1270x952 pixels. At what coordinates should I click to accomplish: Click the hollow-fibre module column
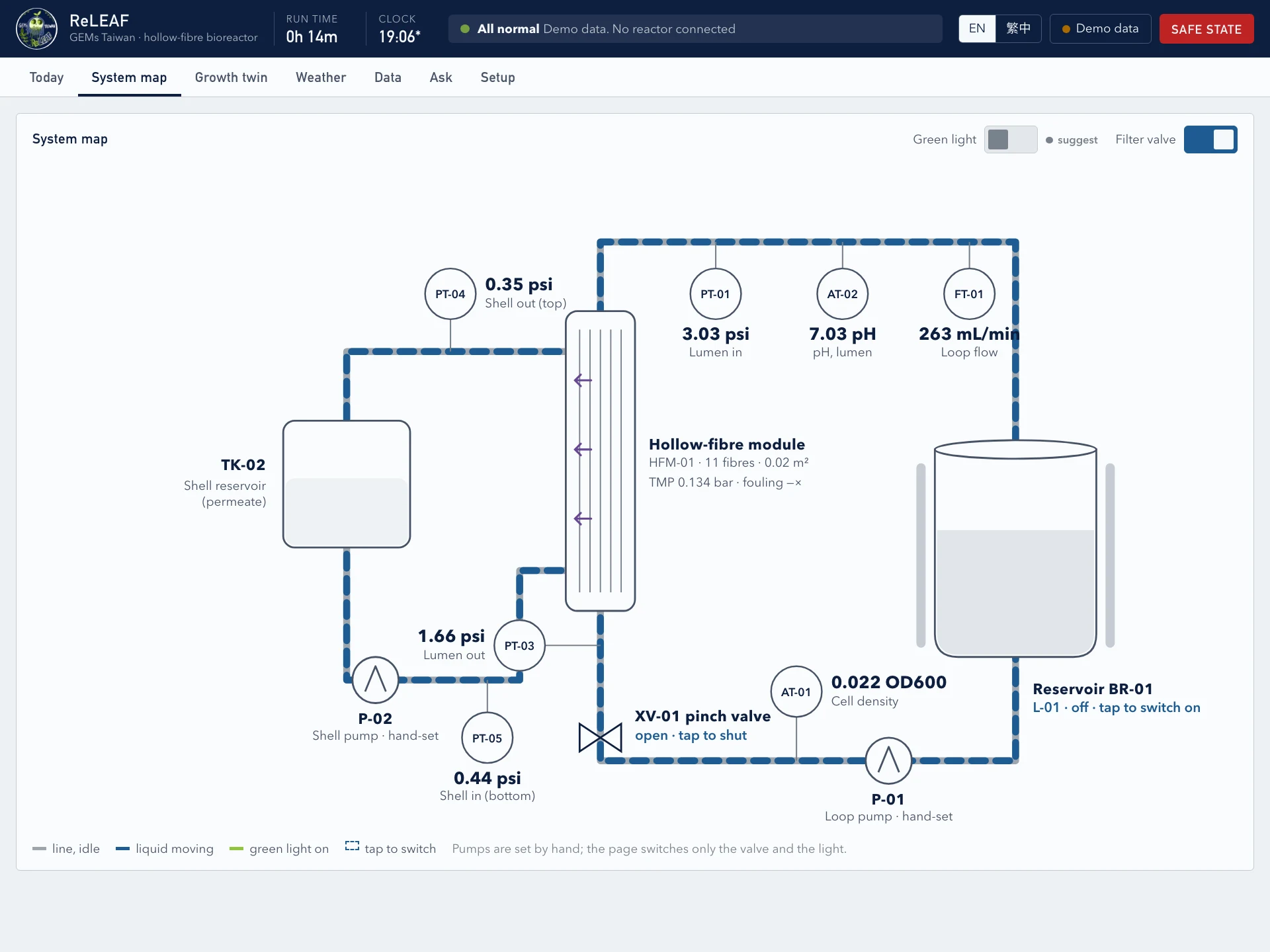[601, 461]
